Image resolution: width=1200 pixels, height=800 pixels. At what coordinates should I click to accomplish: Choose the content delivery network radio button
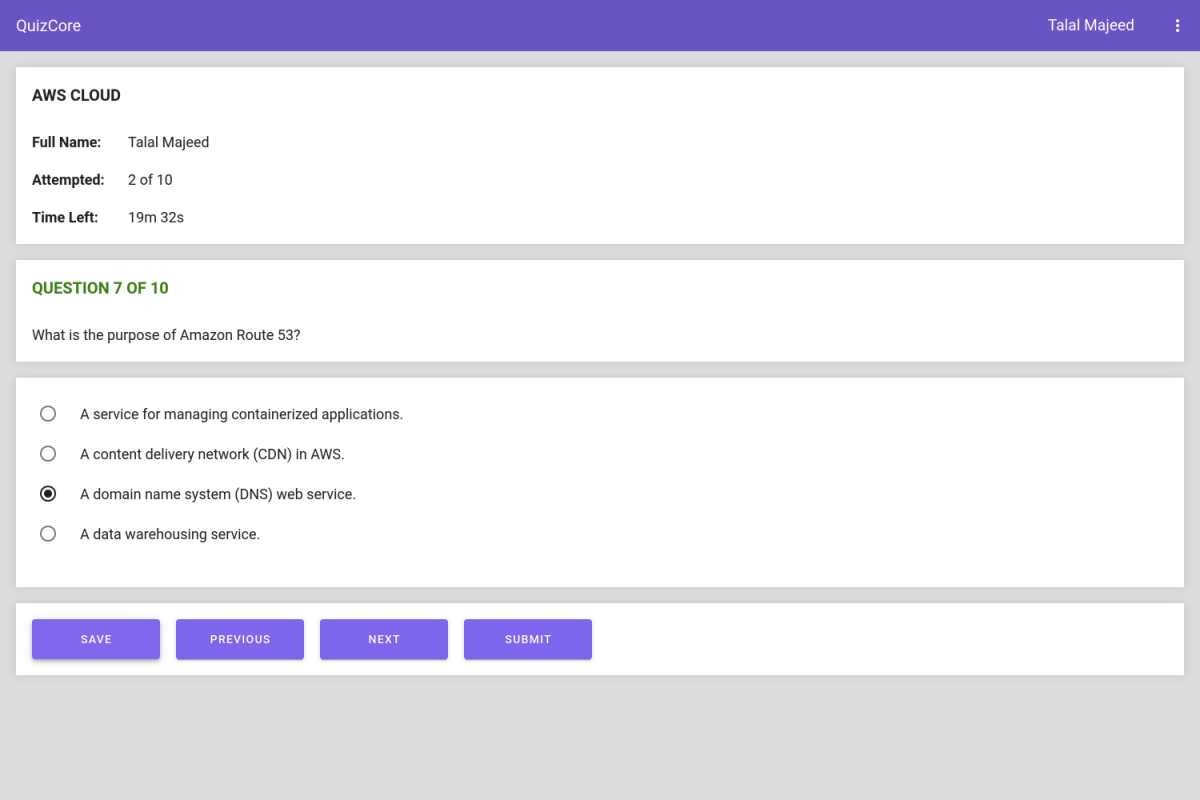(48, 454)
